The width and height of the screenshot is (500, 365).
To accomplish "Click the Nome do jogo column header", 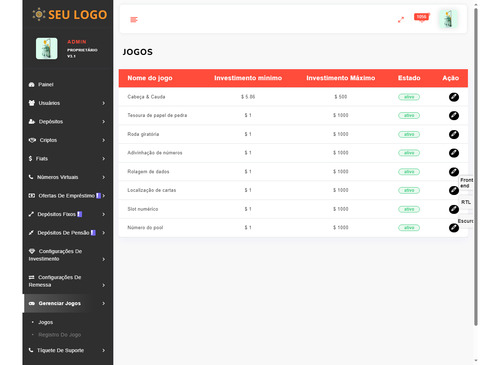I will coord(150,78).
